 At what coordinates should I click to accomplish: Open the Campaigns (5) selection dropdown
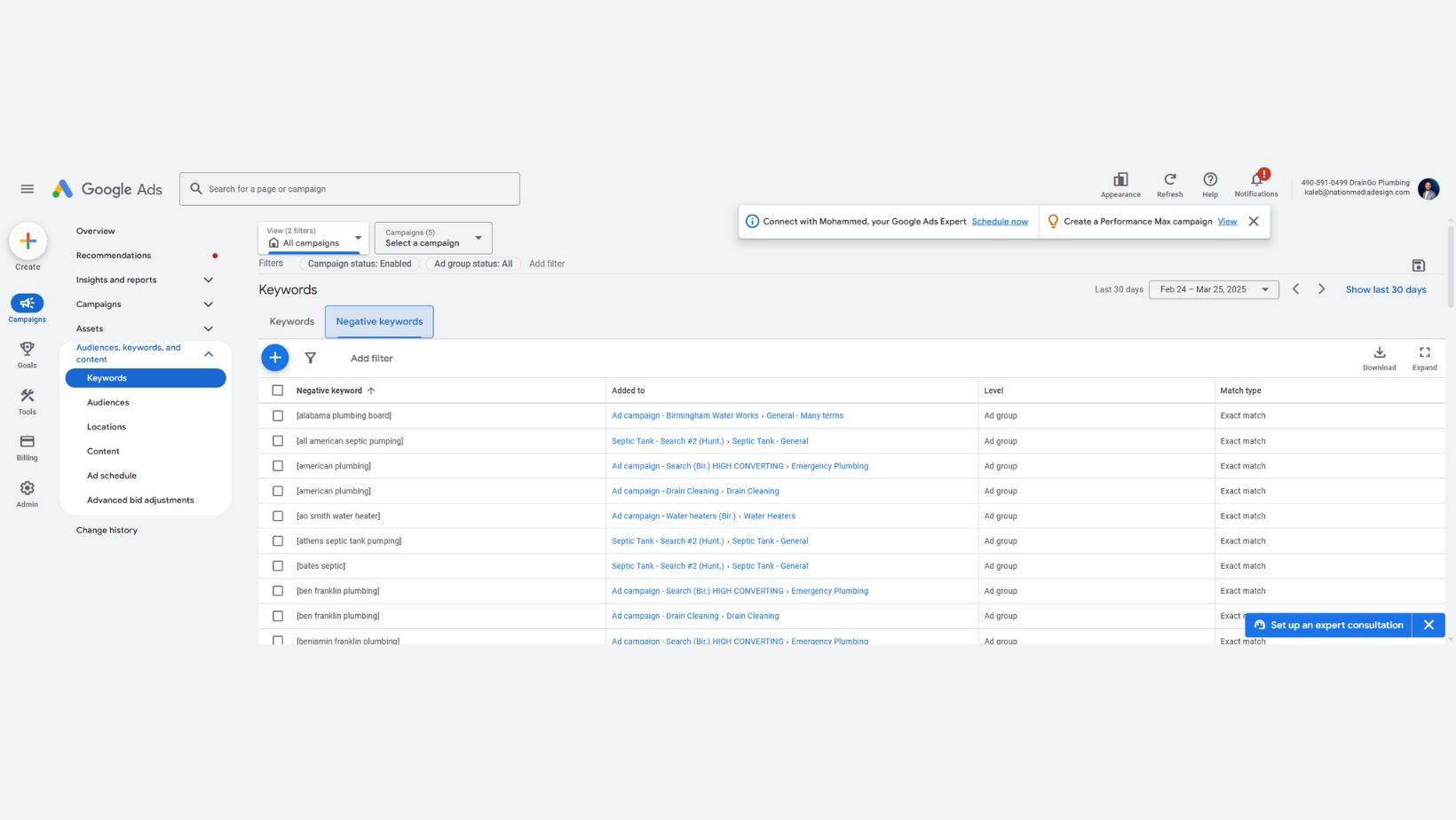432,237
